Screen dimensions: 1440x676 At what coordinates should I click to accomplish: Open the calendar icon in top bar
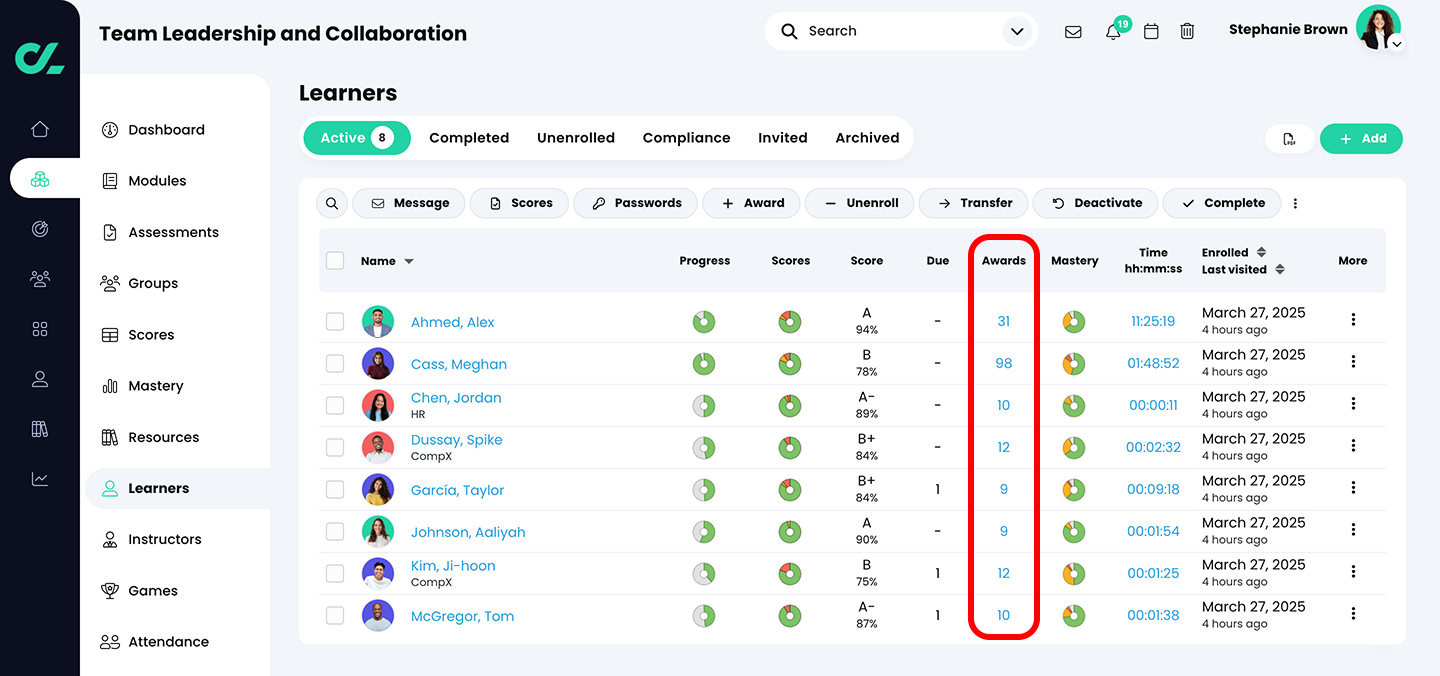tap(1151, 31)
